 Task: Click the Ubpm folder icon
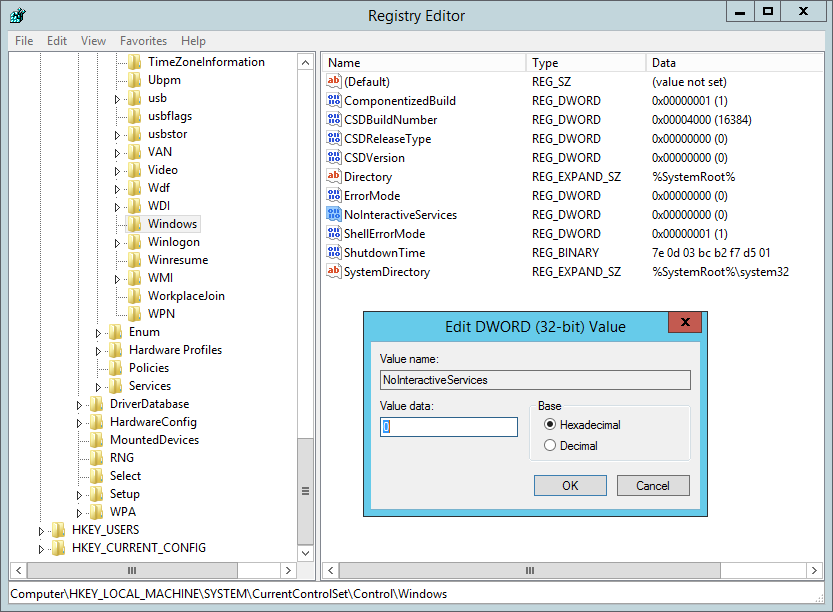(x=135, y=80)
